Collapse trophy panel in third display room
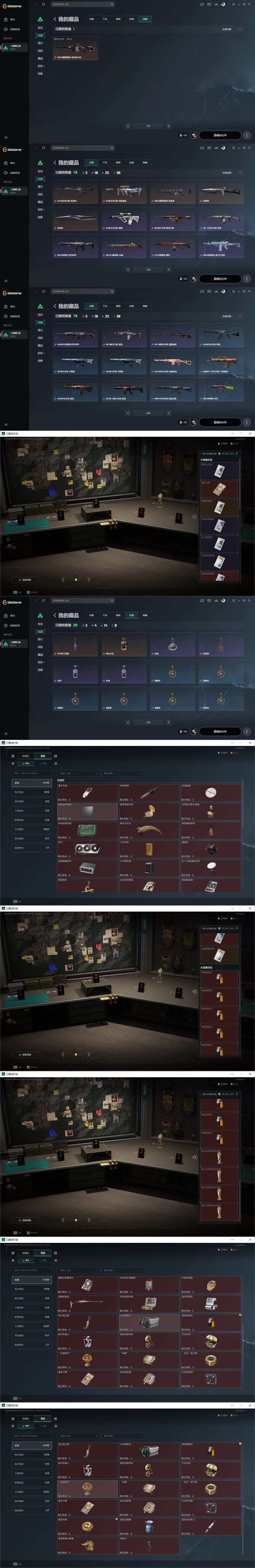The height and width of the screenshot is (1568, 255). click(195, 1157)
